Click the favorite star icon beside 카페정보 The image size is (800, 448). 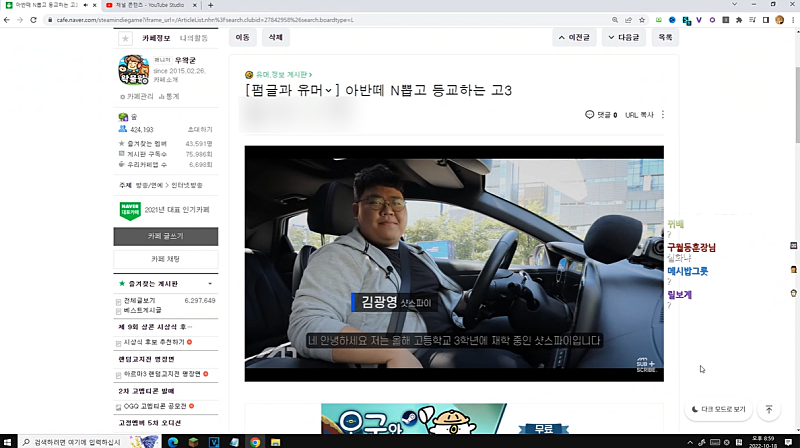pyautogui.click(x=125, y=38)
